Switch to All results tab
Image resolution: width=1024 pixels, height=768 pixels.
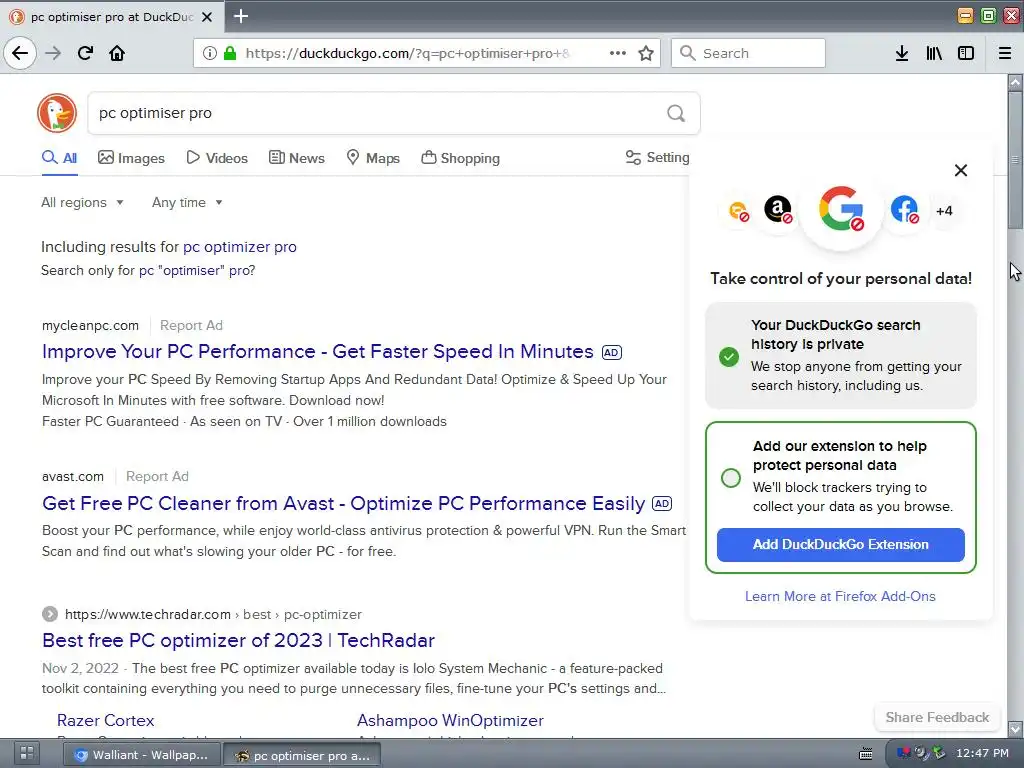[59, 158]
